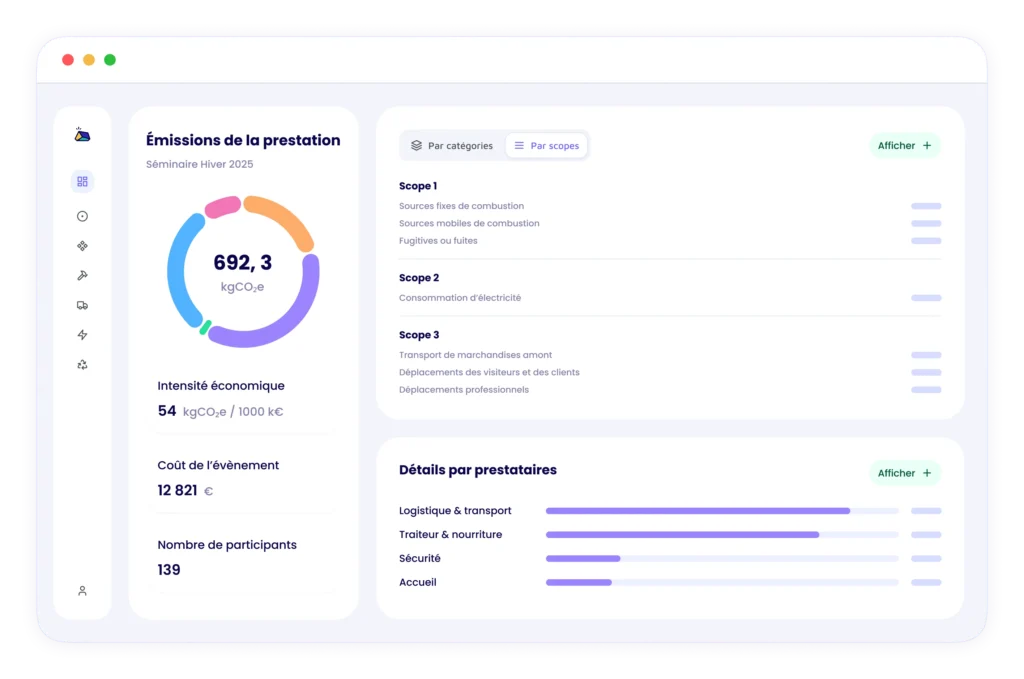Click the Traiteur & nourriture progress bar
Image resolution: width=1024 pixels, height=679 pixels.
[722, 535]
